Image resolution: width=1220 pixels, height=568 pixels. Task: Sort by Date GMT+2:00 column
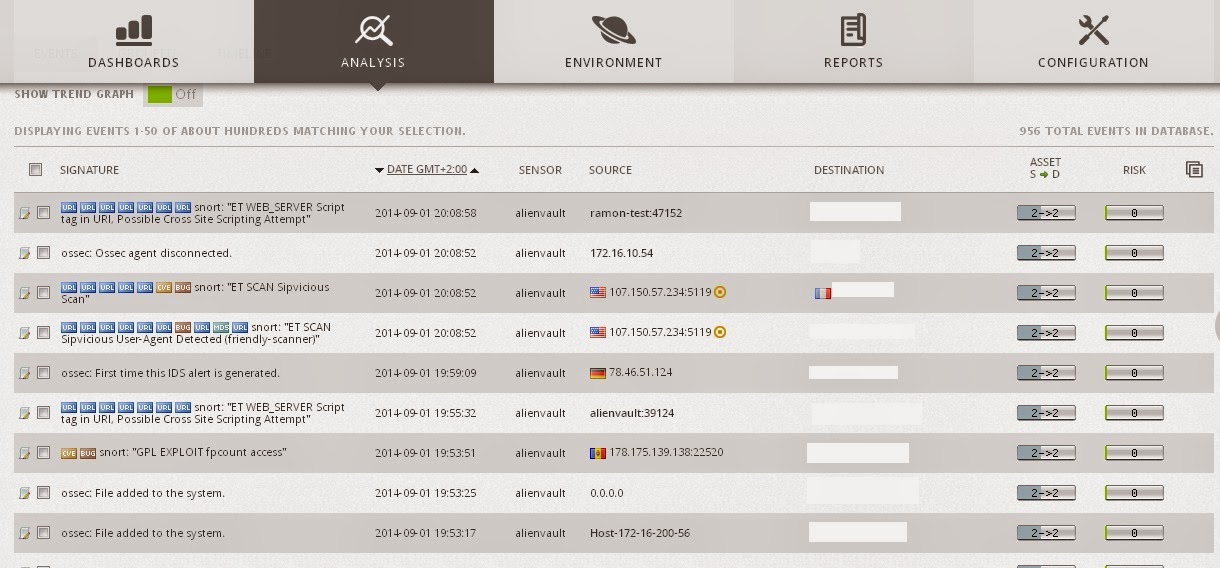(426, 170)
